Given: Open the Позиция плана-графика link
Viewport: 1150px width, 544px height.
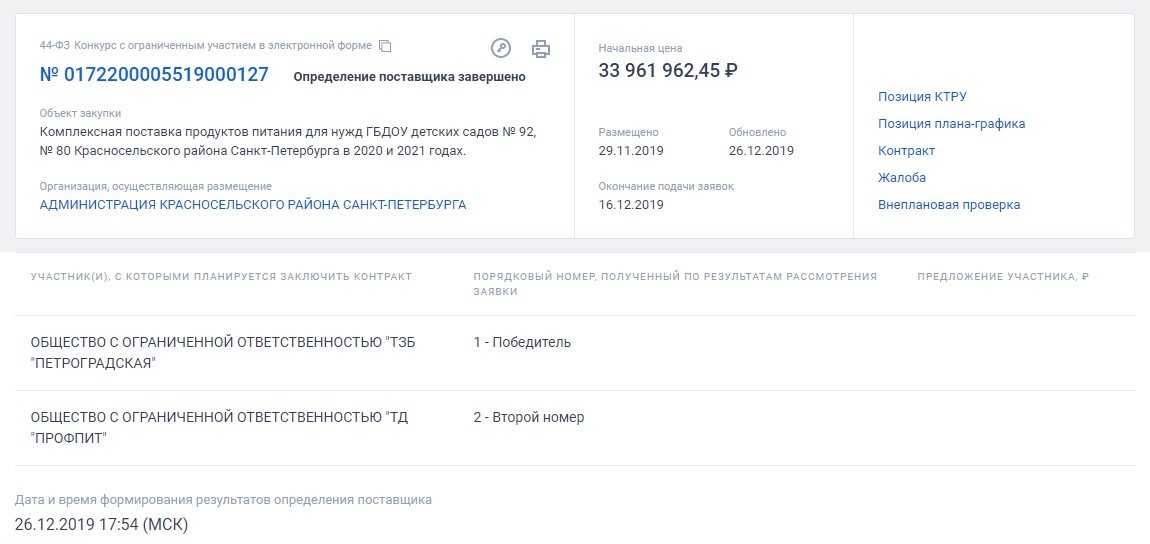Looking at the screenshot, I should click(x=951, y=124).
